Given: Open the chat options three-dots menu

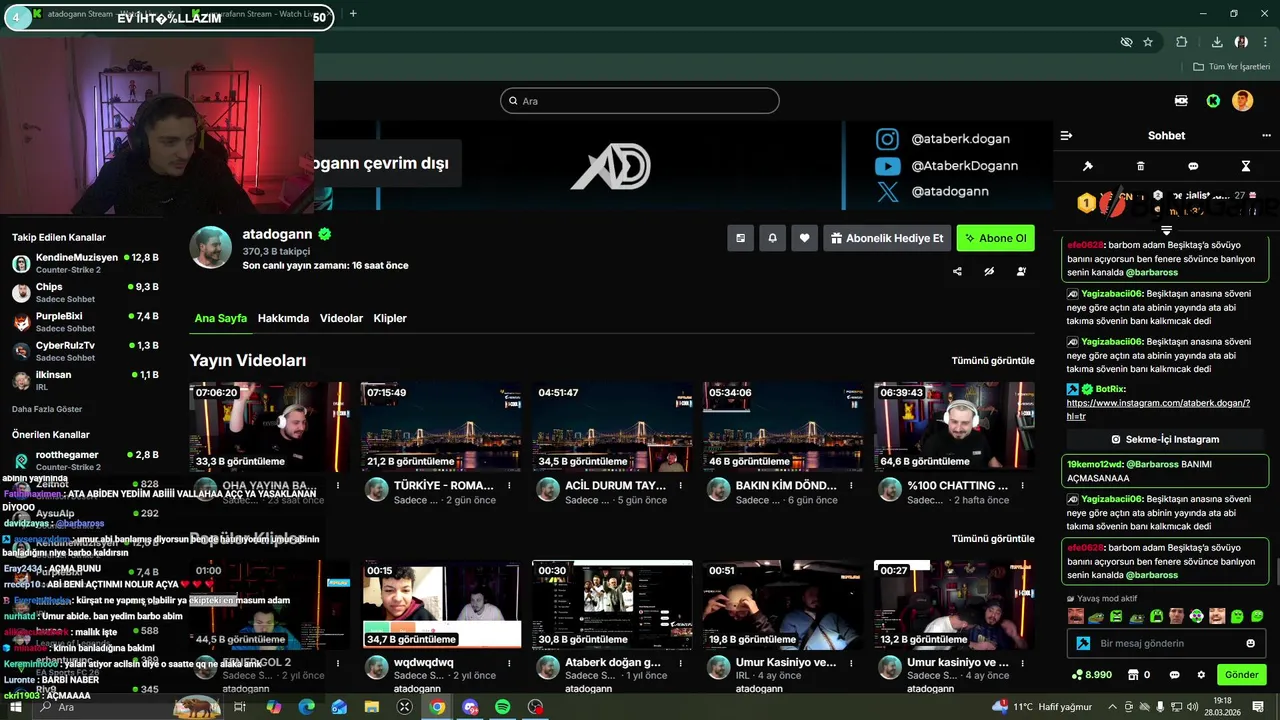Looking at the screenshot, I should coord(1267,135).
